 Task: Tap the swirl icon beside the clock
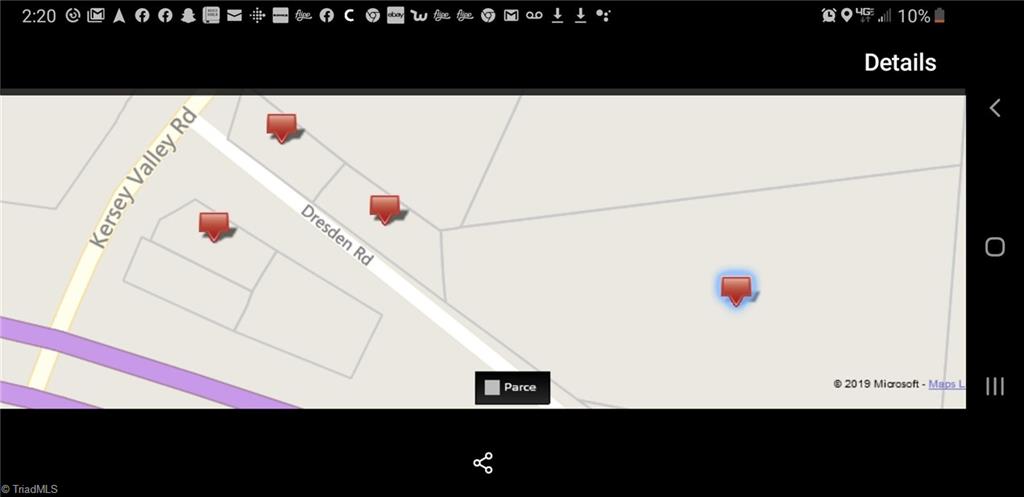[72, 16]
